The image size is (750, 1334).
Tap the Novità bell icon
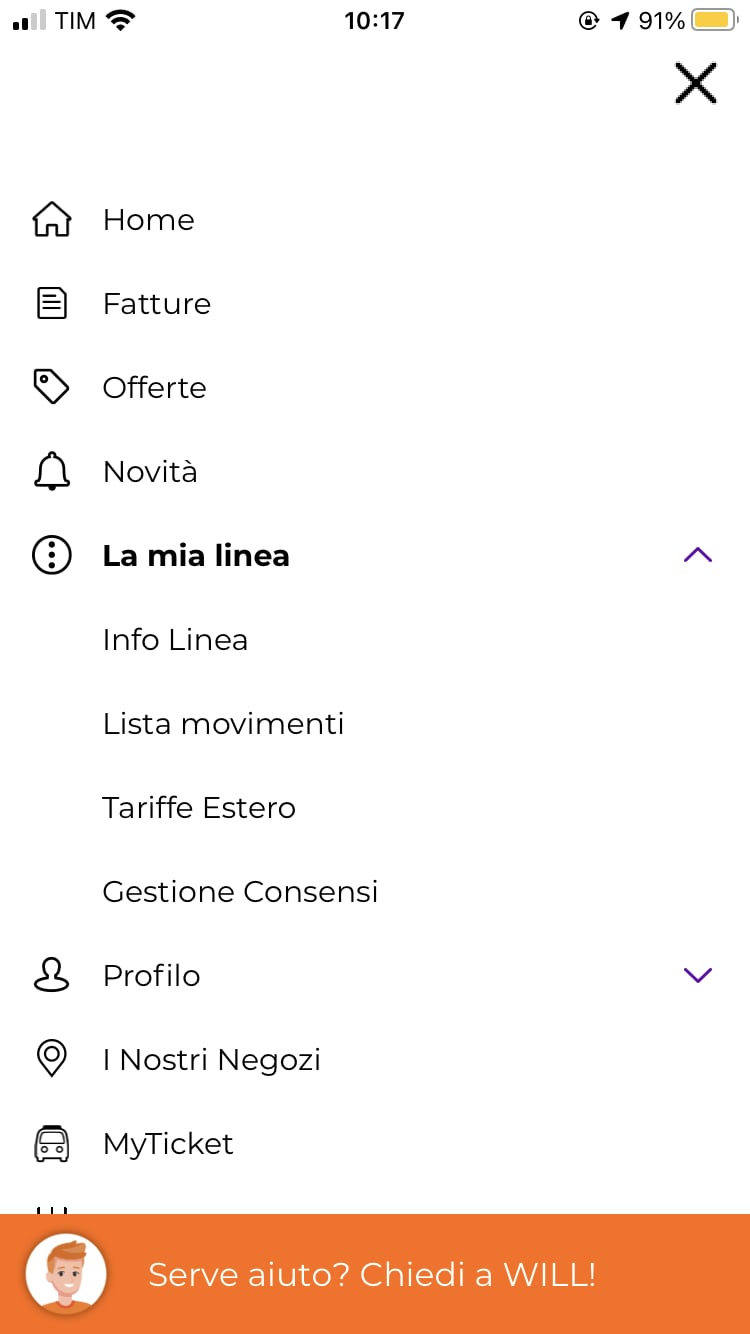52,471
